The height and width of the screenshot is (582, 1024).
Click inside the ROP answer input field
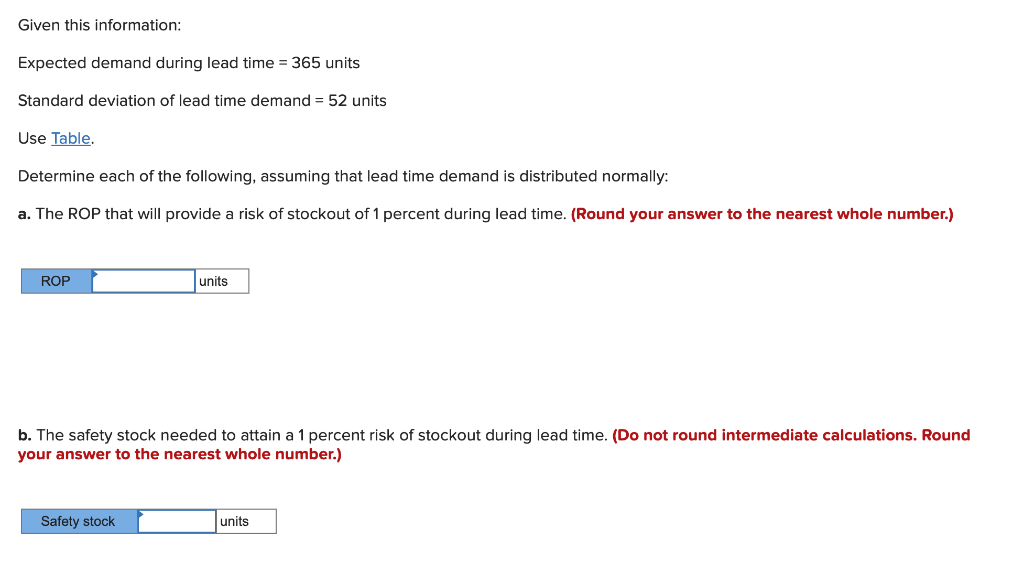pos(143,281)
